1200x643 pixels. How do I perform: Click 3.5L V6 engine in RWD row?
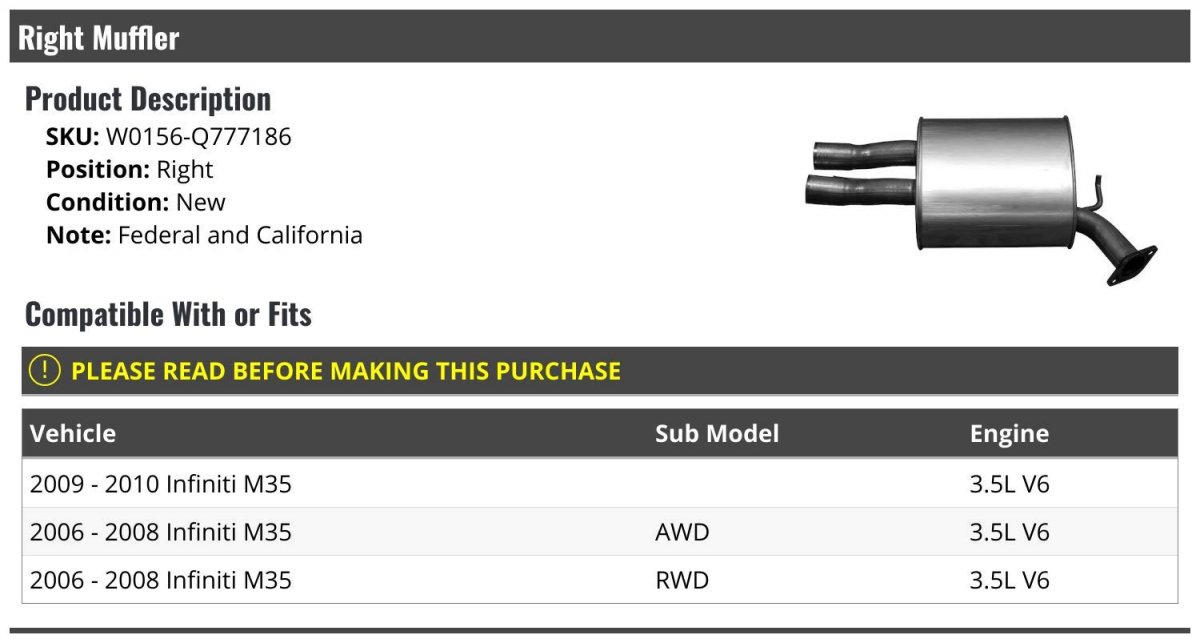click(x=1009, y=580)
